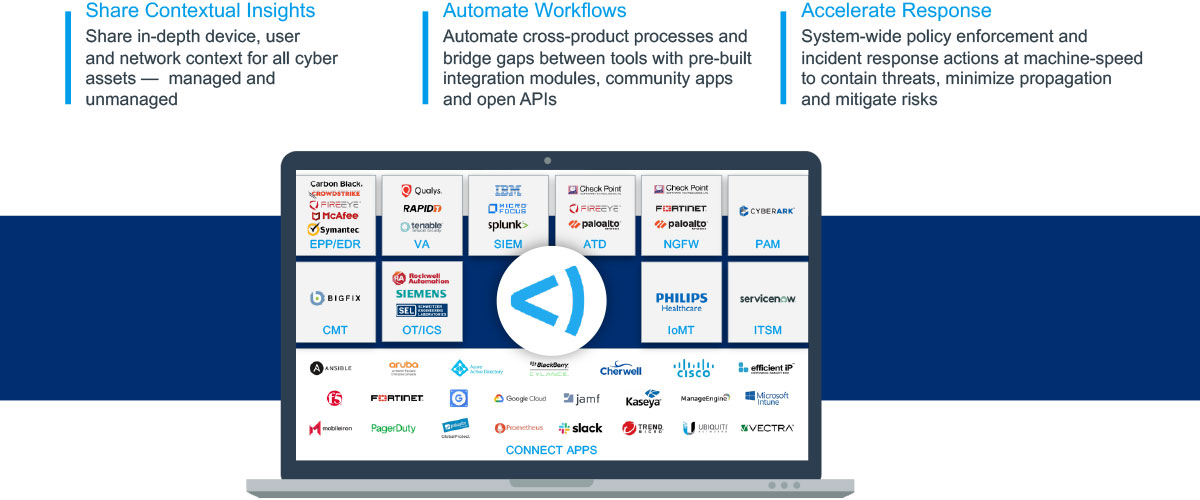Click the ManageEngine logo

706,398
